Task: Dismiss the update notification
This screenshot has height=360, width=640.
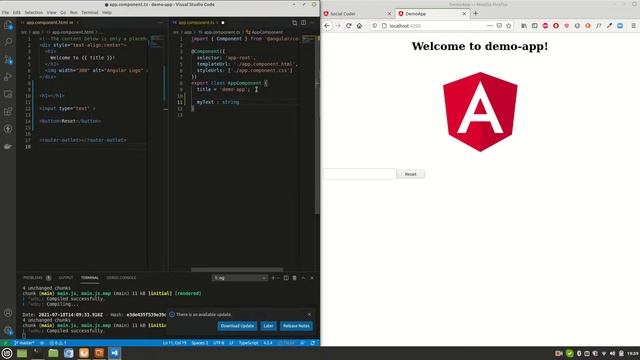Action: tap(309, 314)
